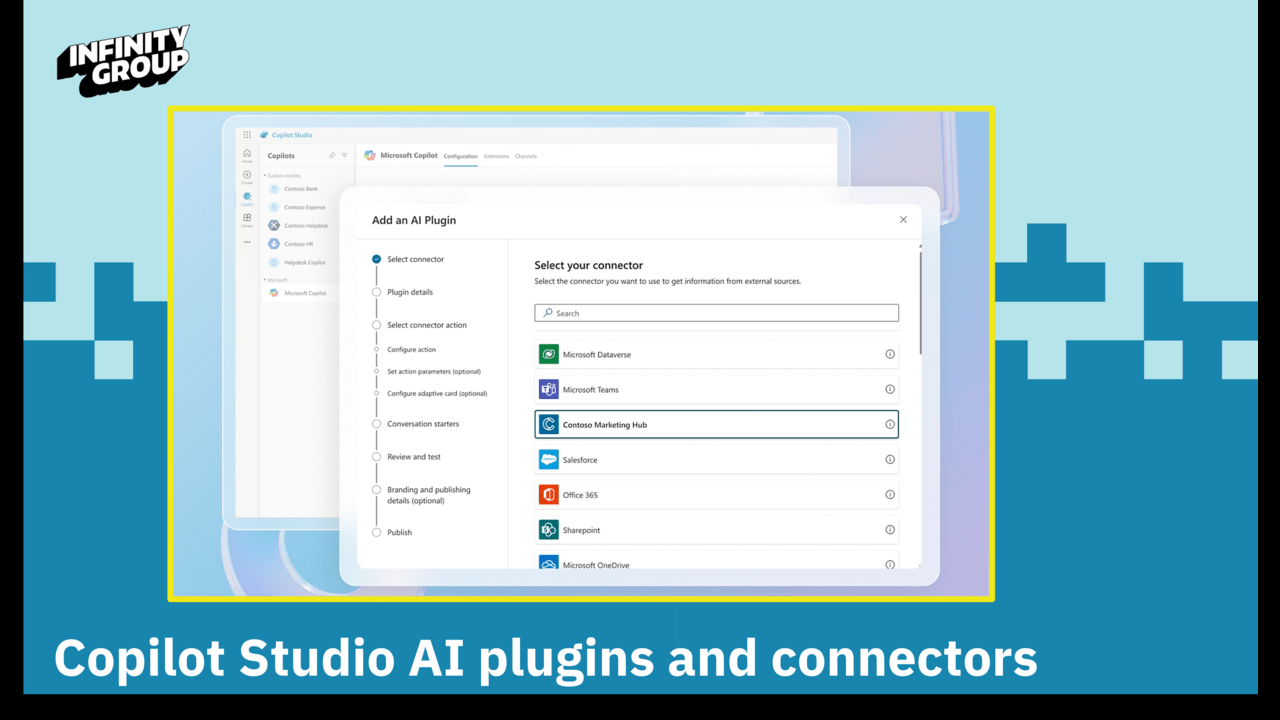Click the Microsoft Dataverse connector icon
Screen dimensions: 1280x720
tap(548, 354)
